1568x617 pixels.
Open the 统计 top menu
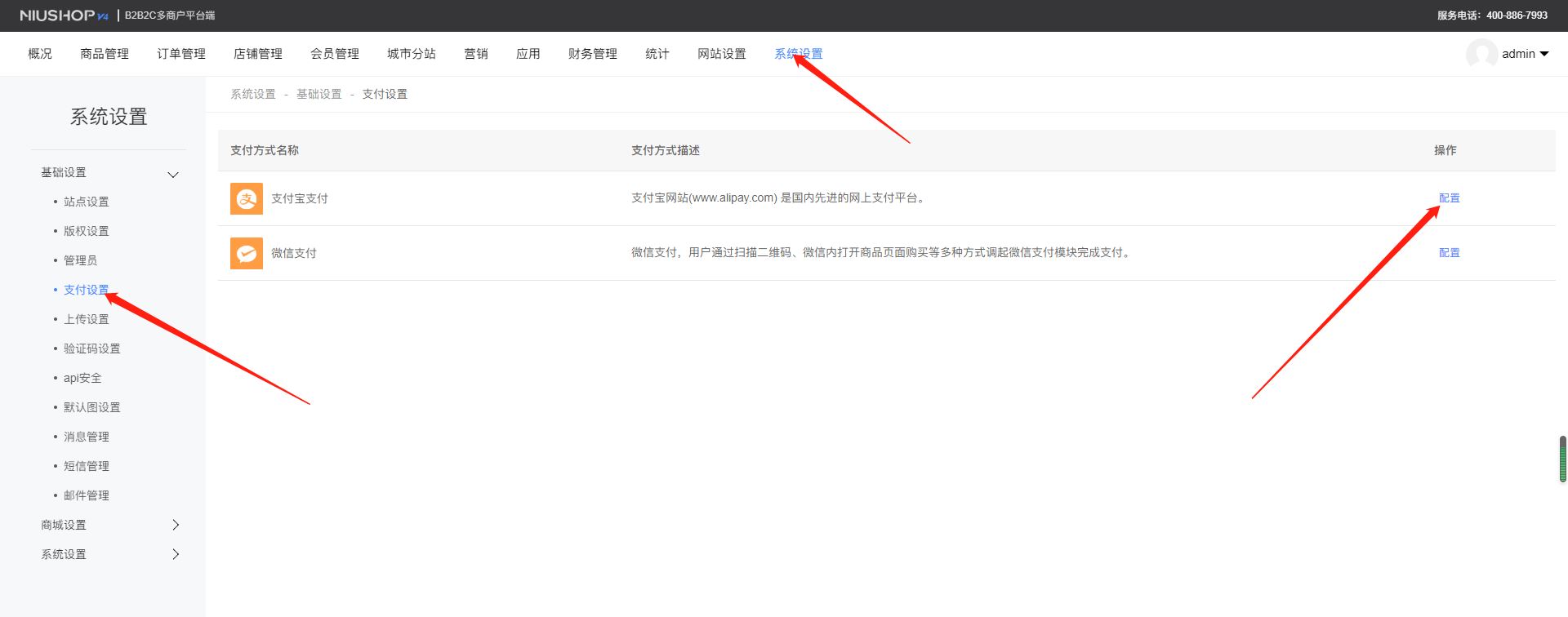point(657,54)
